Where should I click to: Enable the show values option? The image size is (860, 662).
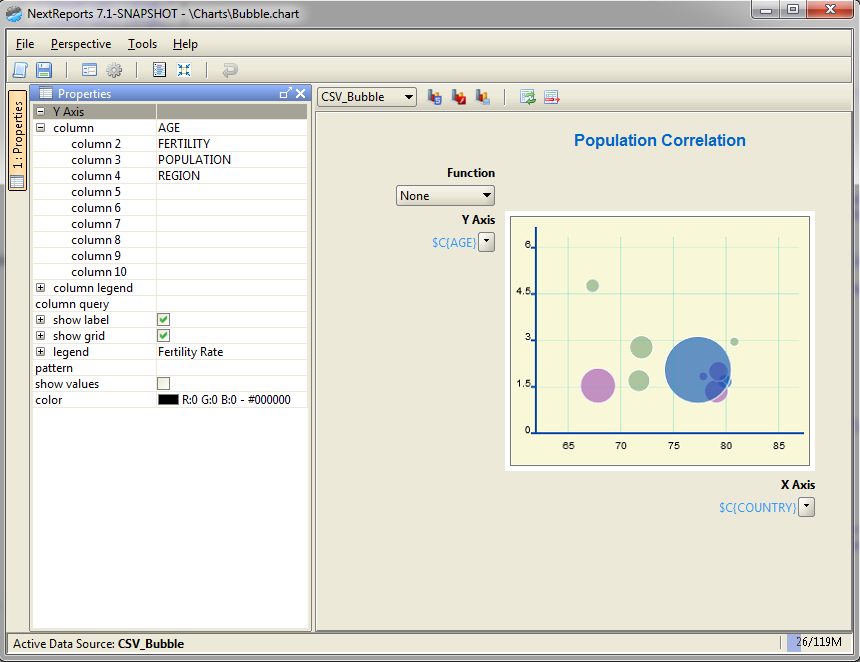[163, 383]
